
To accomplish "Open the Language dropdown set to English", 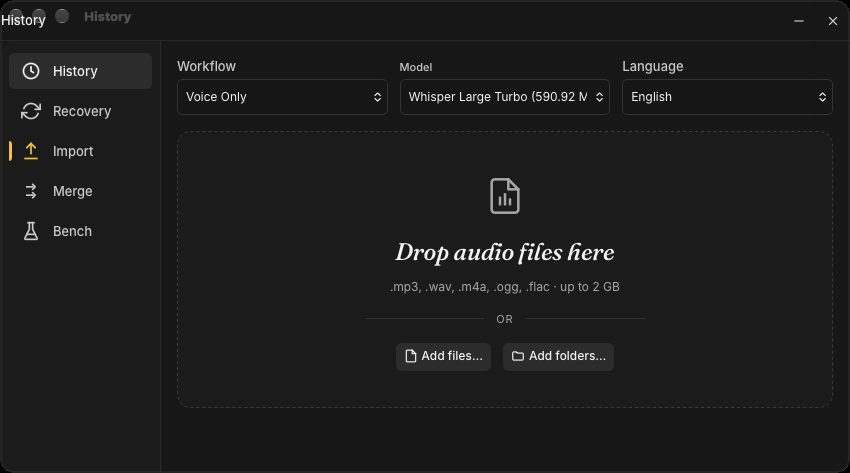I will tap(727, 97).
